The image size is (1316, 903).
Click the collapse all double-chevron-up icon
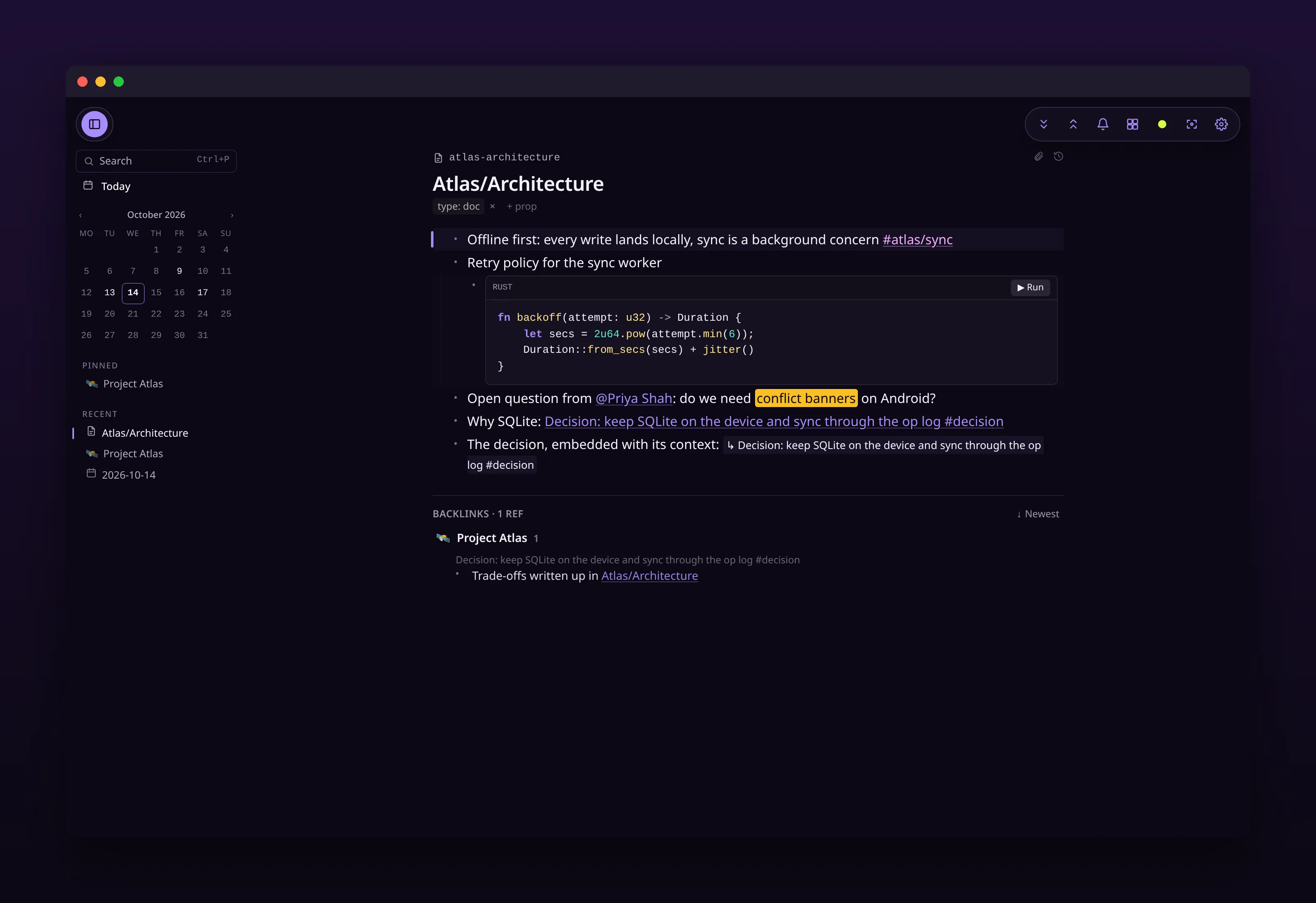1073,124
